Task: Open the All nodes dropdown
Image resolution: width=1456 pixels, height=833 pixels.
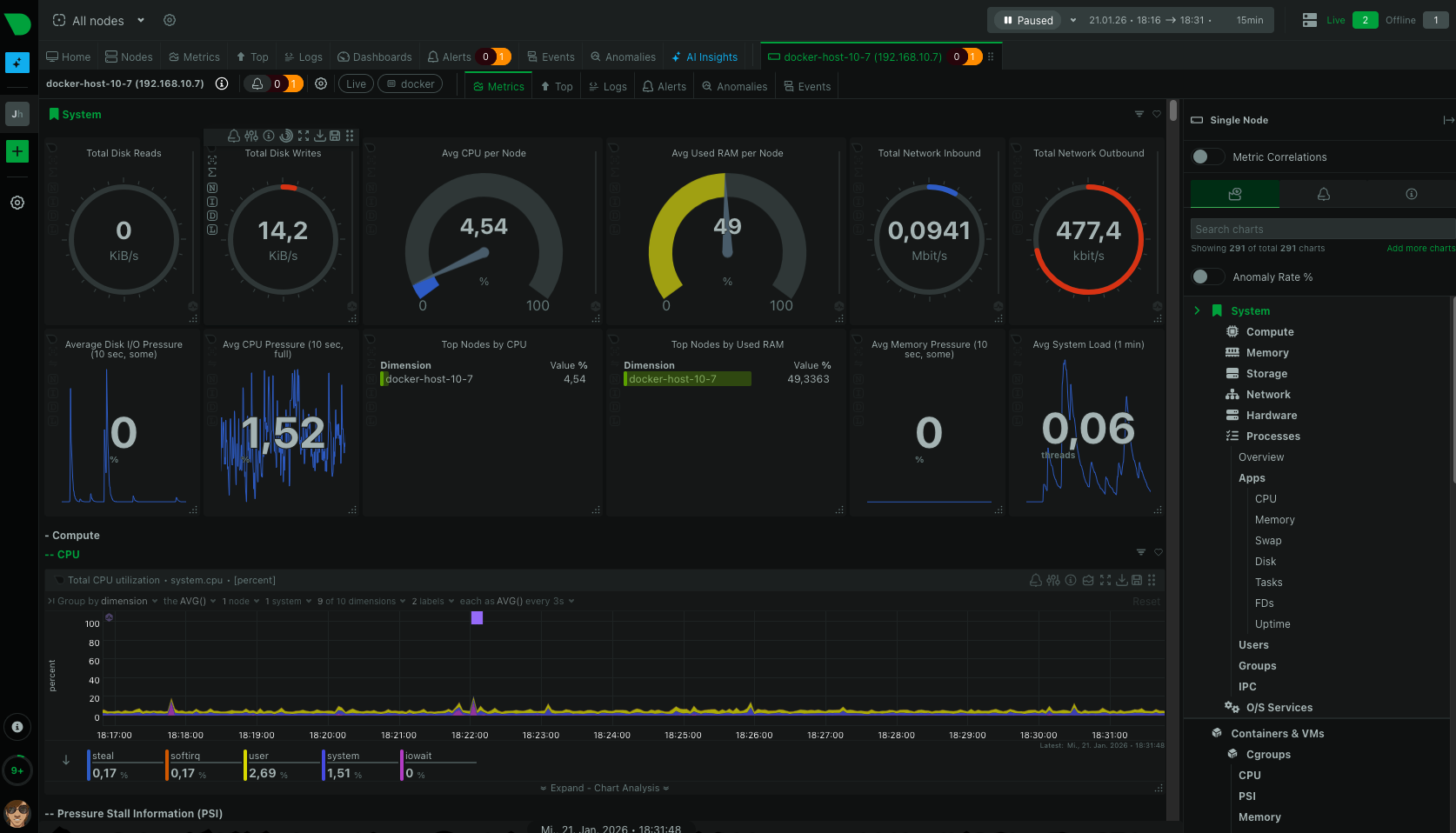Action: click(97, 19)
